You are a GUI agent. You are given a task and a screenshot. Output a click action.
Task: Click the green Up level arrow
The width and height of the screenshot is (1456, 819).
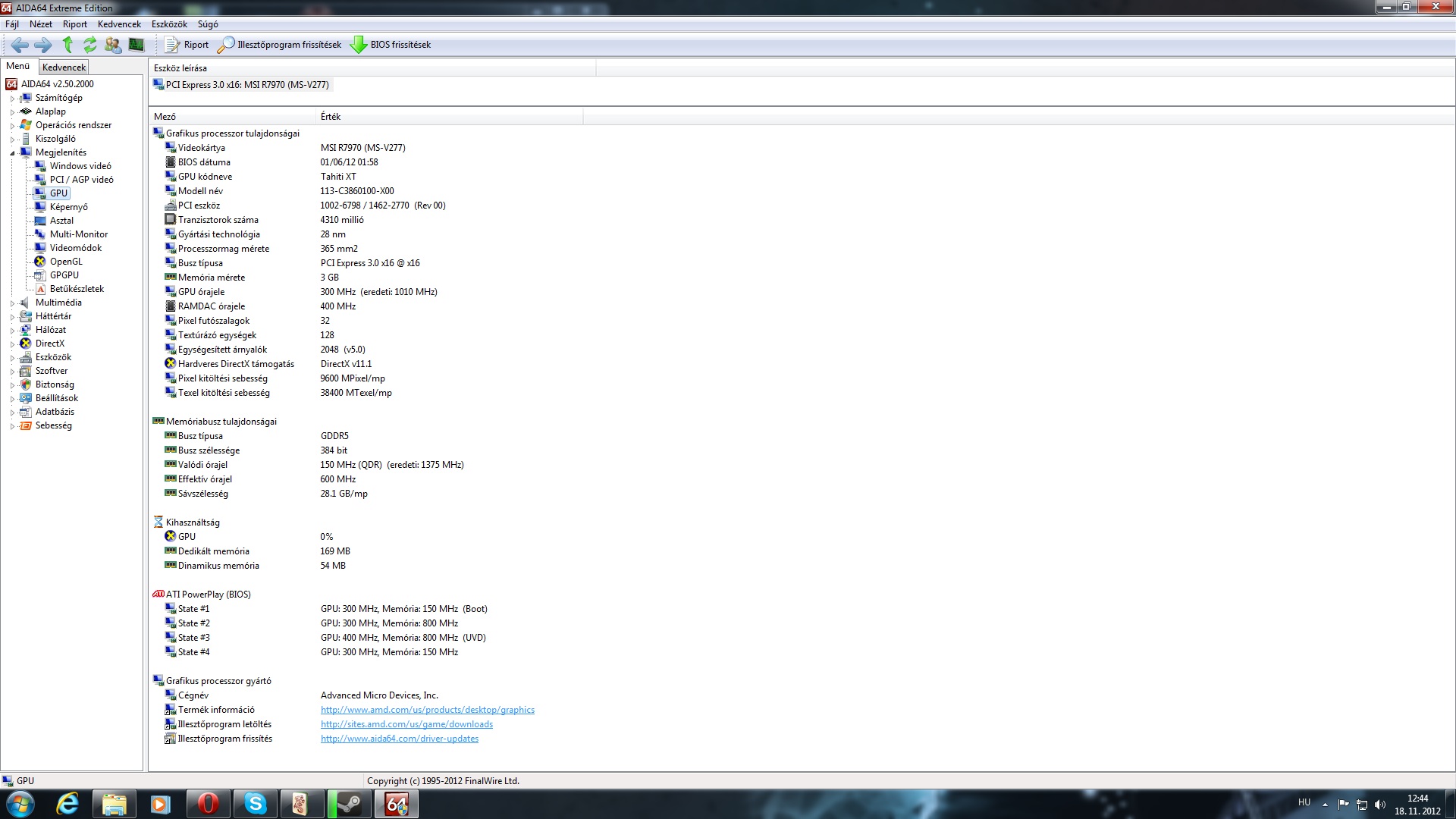[67, 45]
